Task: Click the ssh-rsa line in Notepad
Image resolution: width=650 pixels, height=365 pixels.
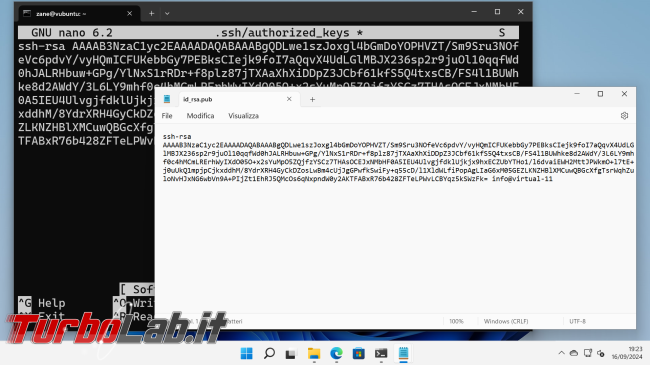Action: pyautogui.click(x=177, y=136)
